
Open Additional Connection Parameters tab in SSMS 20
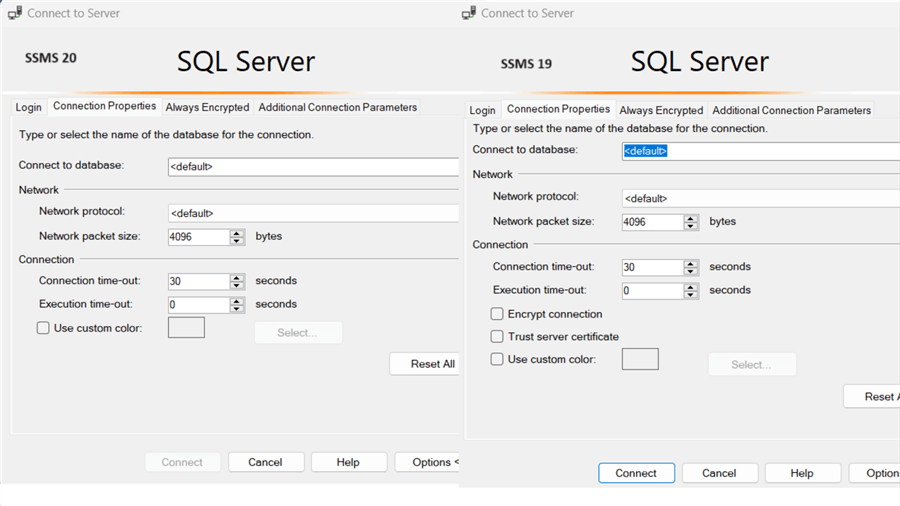tap(337, 108)
